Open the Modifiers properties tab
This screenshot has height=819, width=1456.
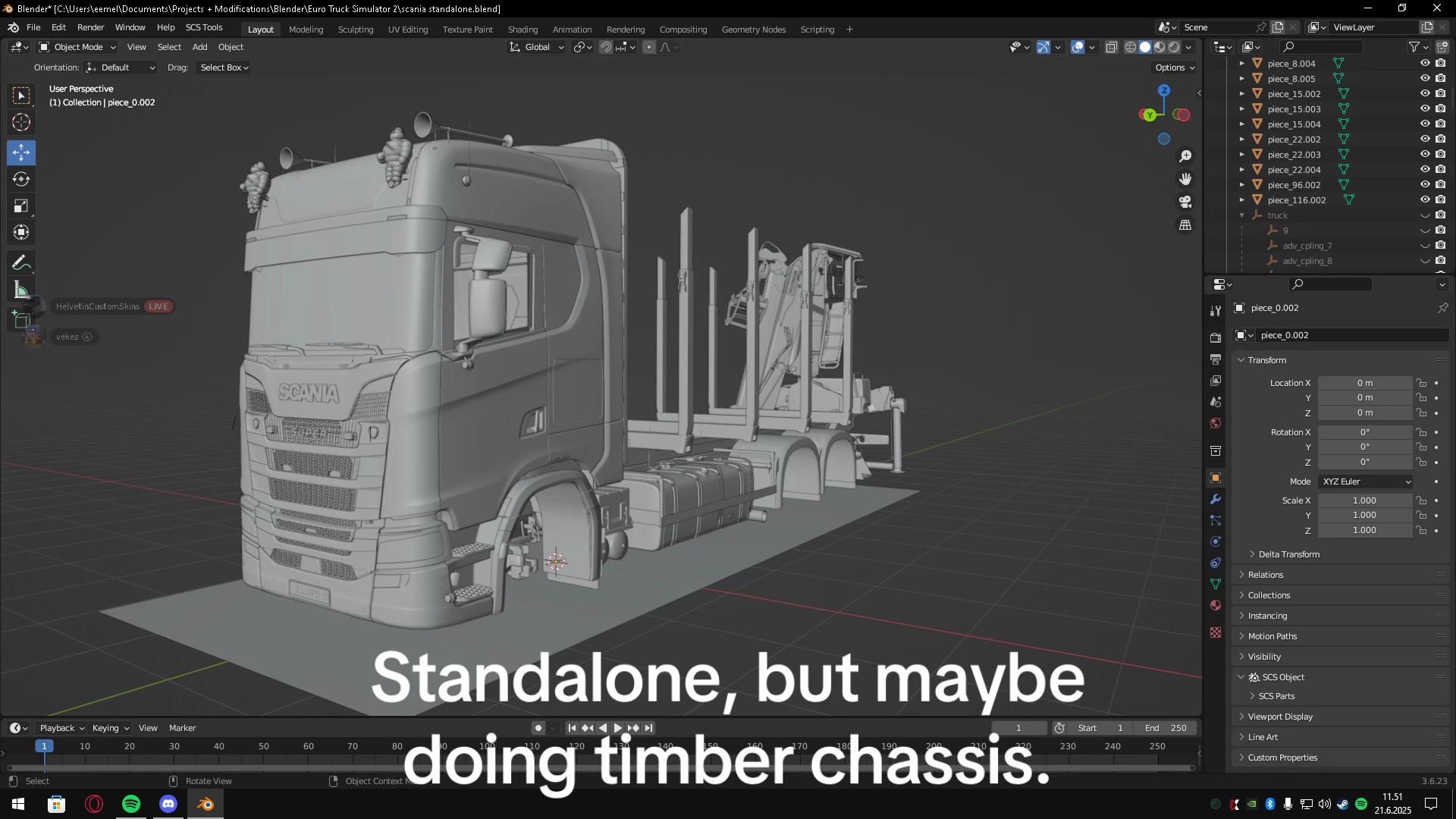(x=1216, y=499)
